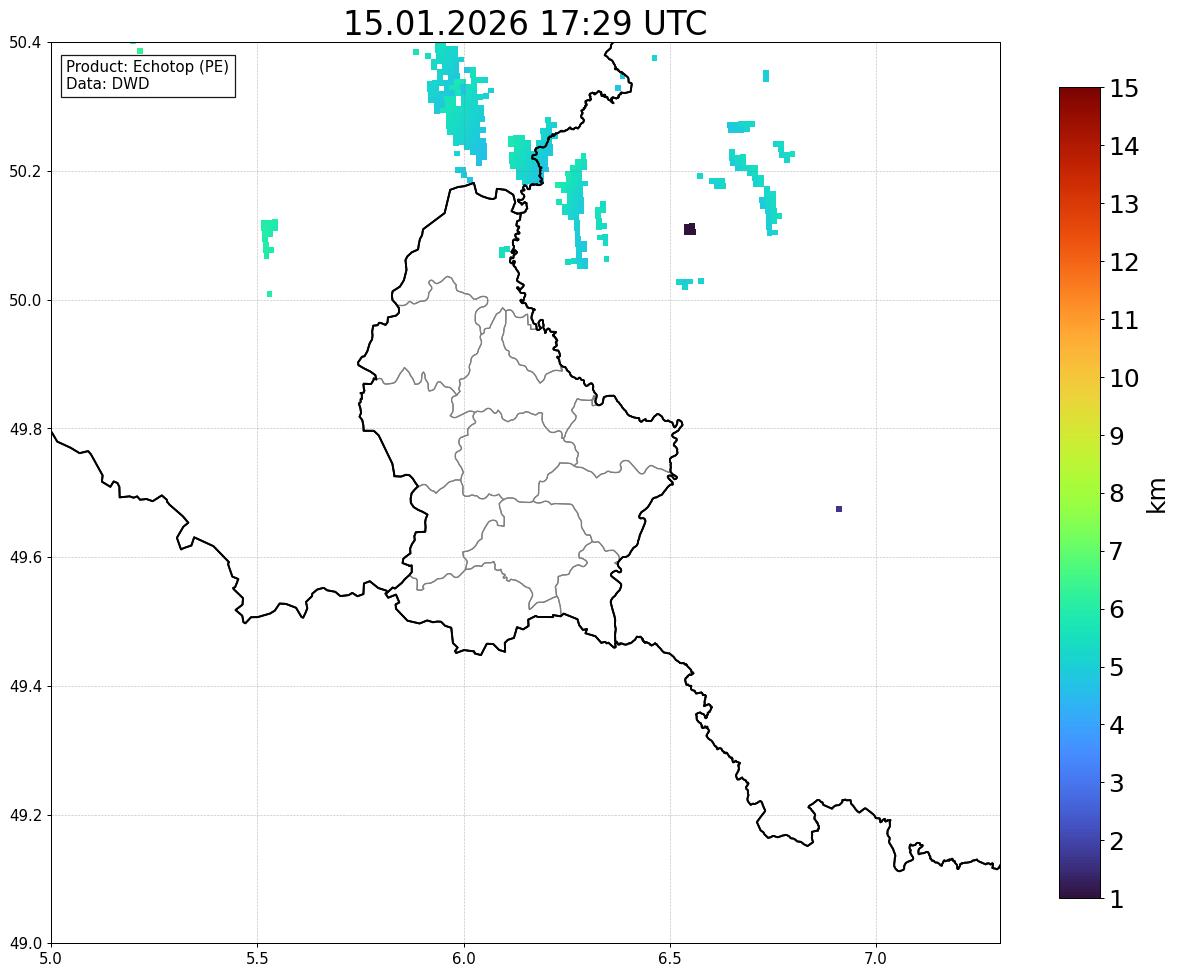This screenshot has height=976, width=1178.
Task: Click the colorbar label '14'
Action: [x=1124, y=147]
